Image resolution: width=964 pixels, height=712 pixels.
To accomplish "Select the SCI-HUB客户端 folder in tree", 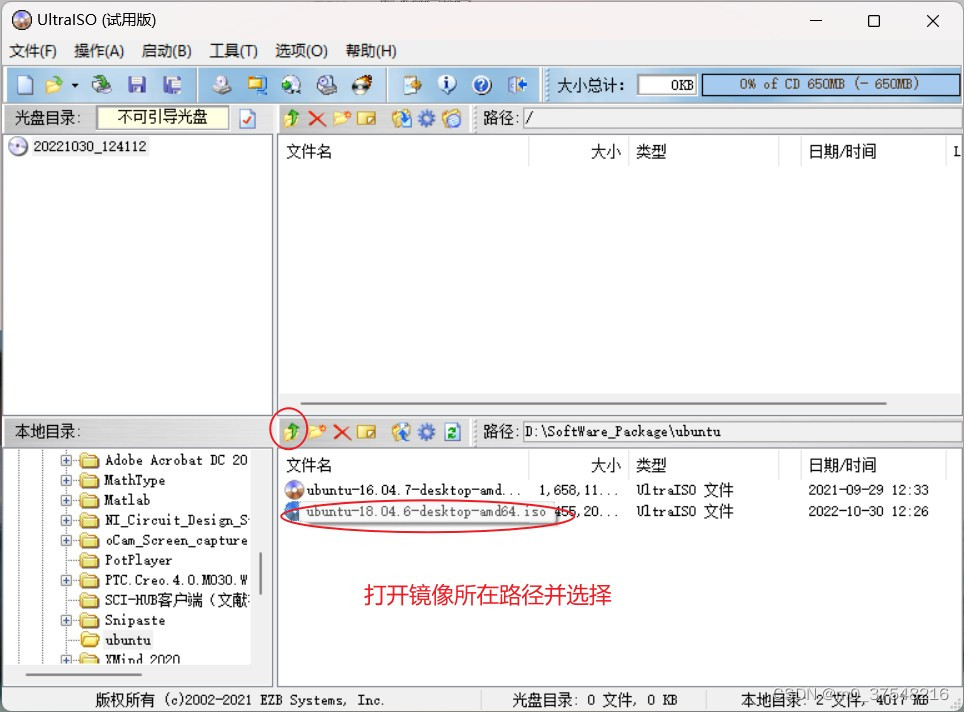I will coord(176,600).
